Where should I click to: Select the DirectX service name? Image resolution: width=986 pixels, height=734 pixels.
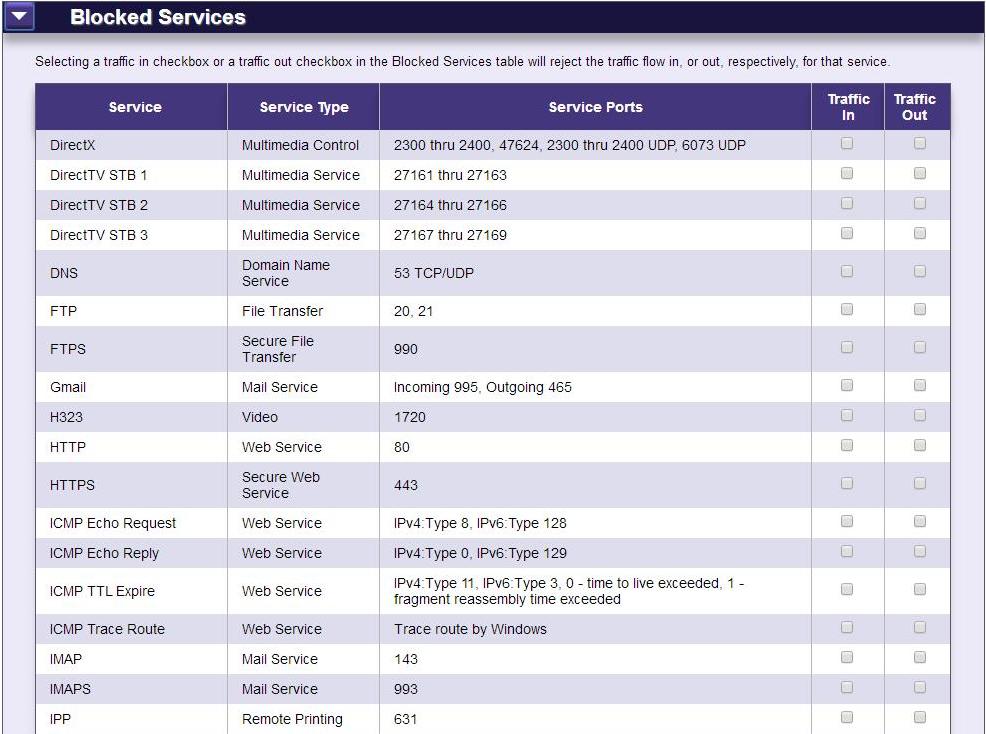(x=72, y=145)
